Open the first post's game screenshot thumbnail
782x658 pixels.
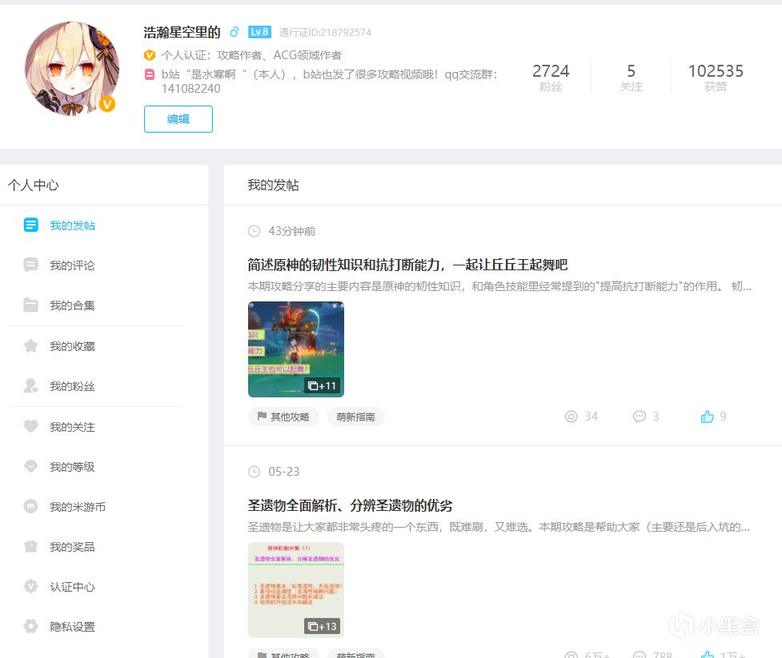[295, 349]
